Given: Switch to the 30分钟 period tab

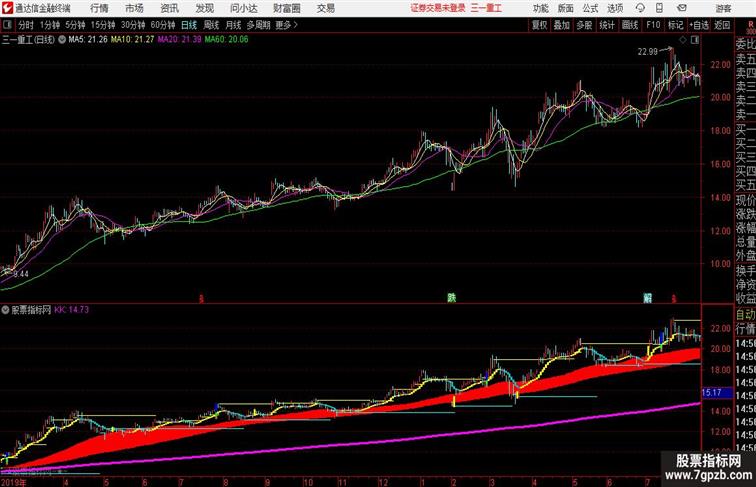Looking at the screenshot, I should [x=133, y=25].
